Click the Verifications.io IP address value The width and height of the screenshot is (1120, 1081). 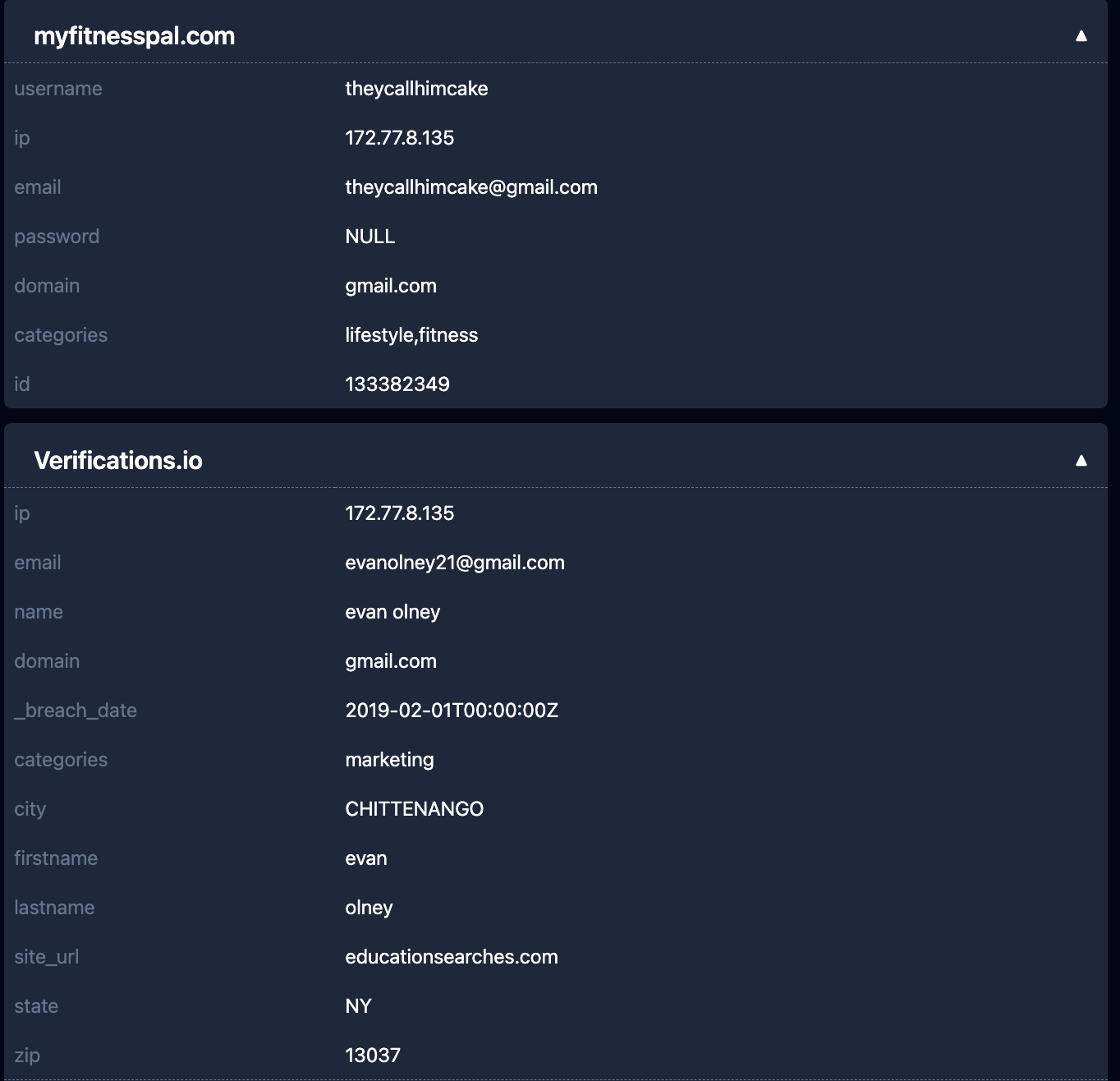coord(399,513)
